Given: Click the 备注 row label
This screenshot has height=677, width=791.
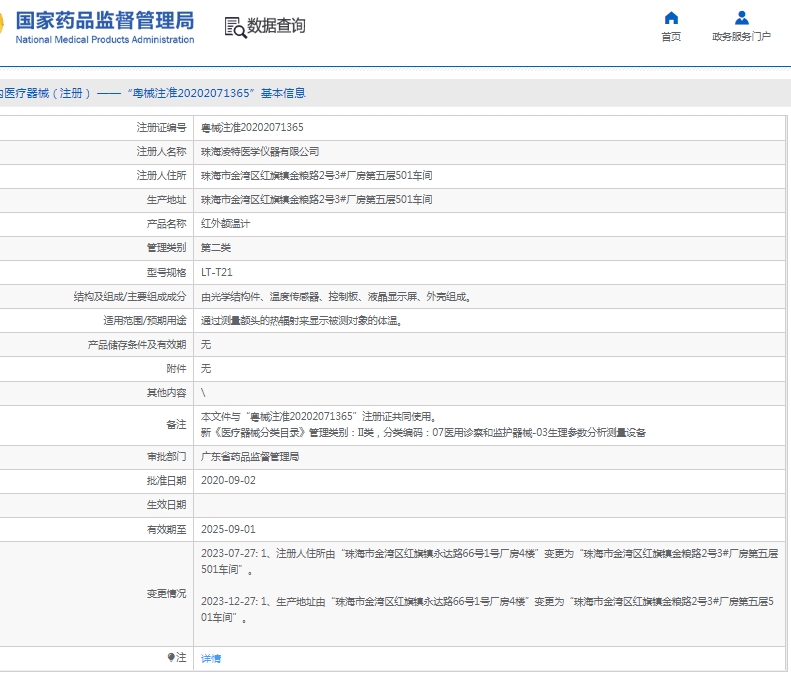Looking at the screenshot, I should coord(177,425).
